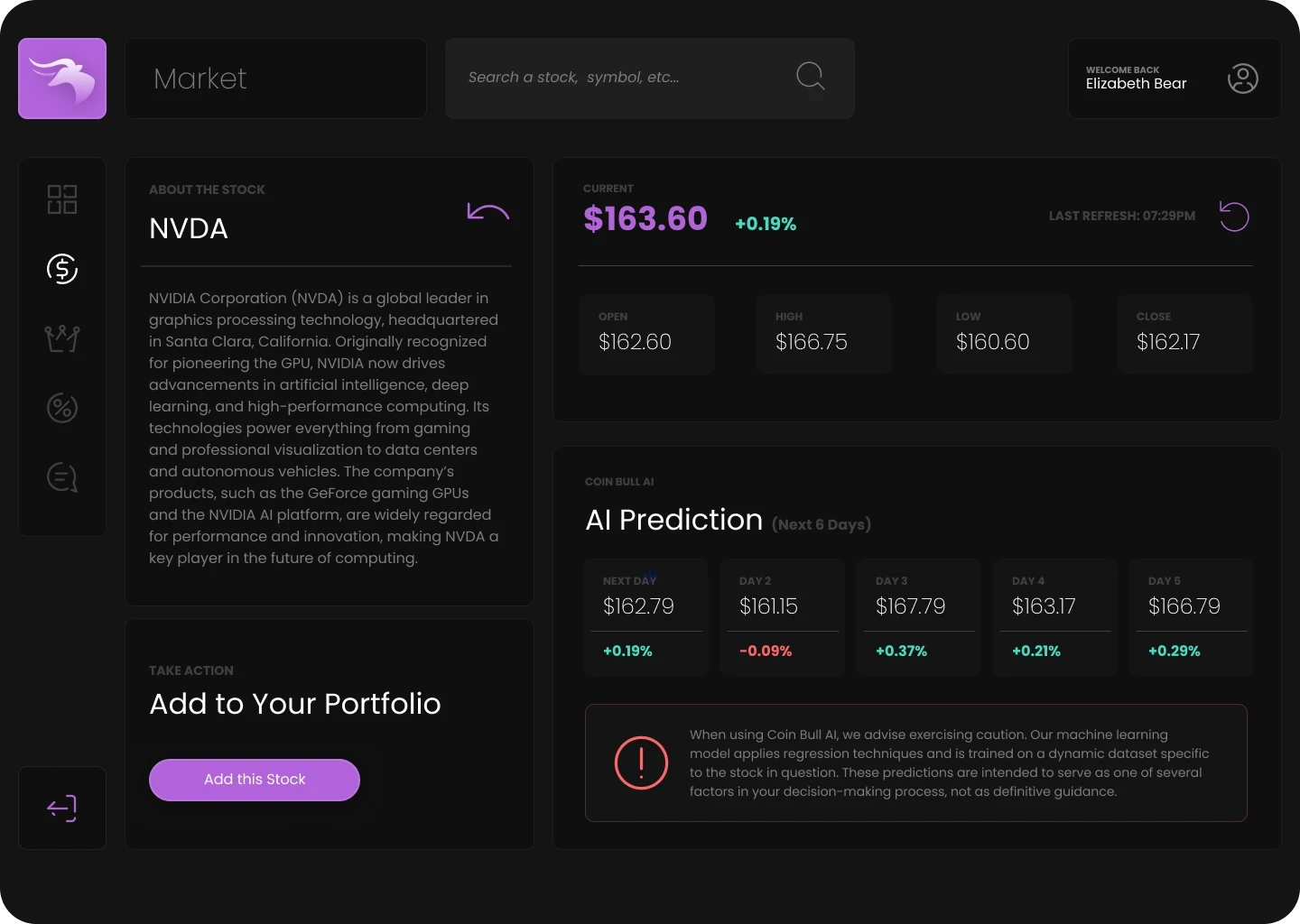Open the user profile avatar icon
The width and height of the screenshot is (1300, 924).
(x=1243, y=79)
